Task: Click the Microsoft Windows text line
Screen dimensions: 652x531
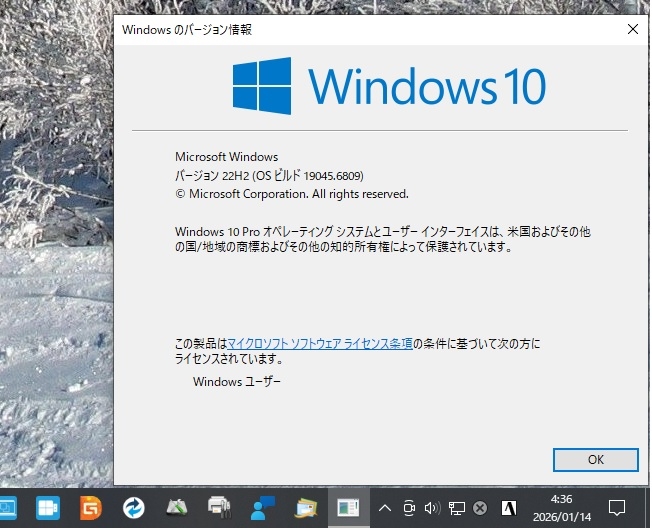Action: click(227, 157)
